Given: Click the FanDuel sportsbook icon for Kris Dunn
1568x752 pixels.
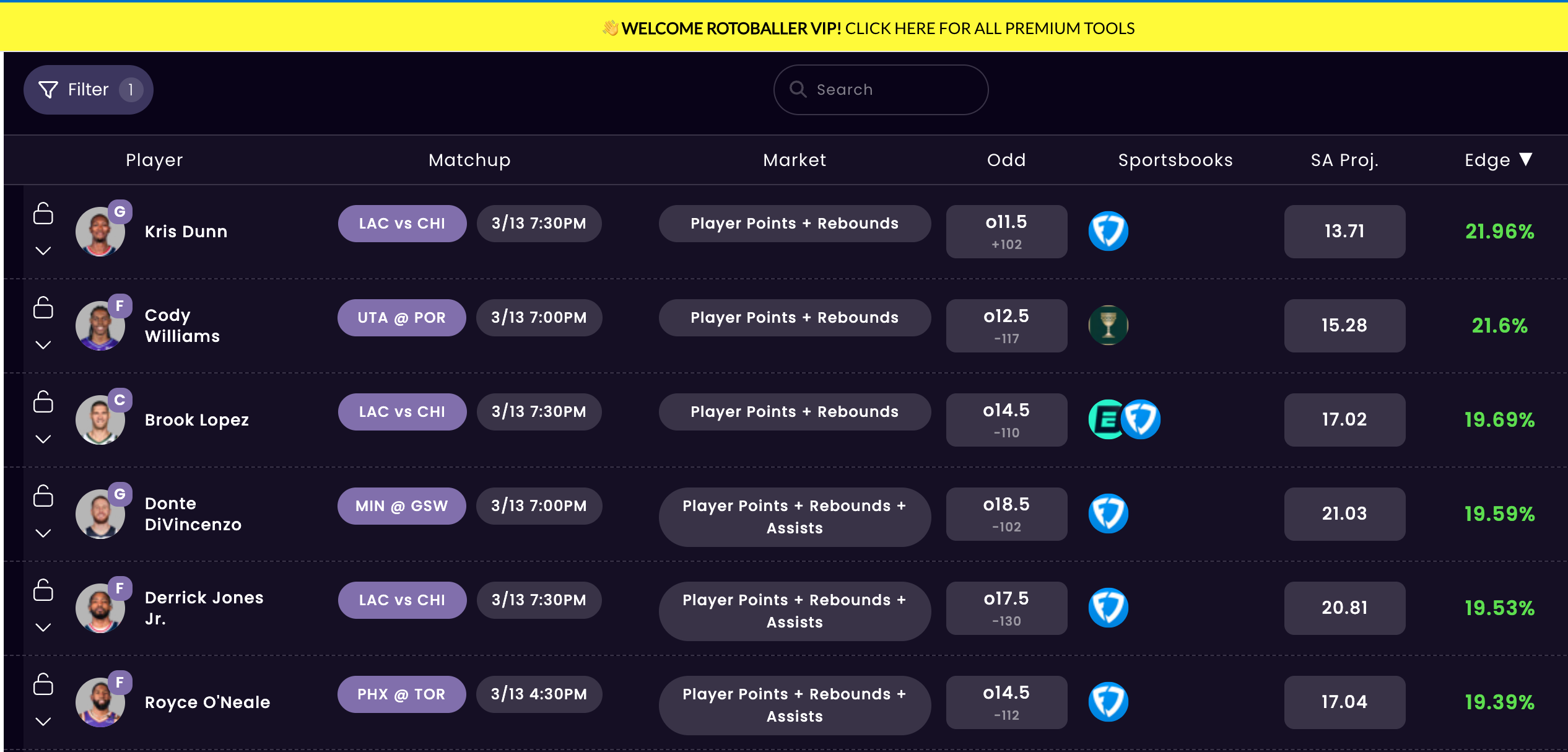Looking at the screenshot, I should click(x=1108, y=231).
